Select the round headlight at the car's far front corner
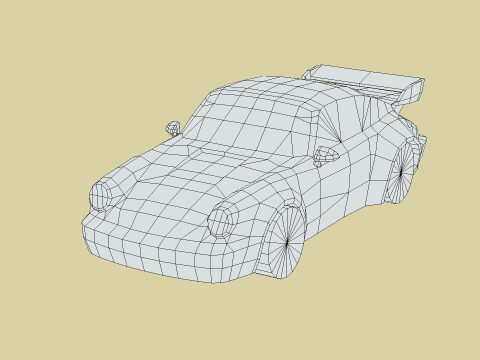The image size is (480, 360). [x=100, y=196]
